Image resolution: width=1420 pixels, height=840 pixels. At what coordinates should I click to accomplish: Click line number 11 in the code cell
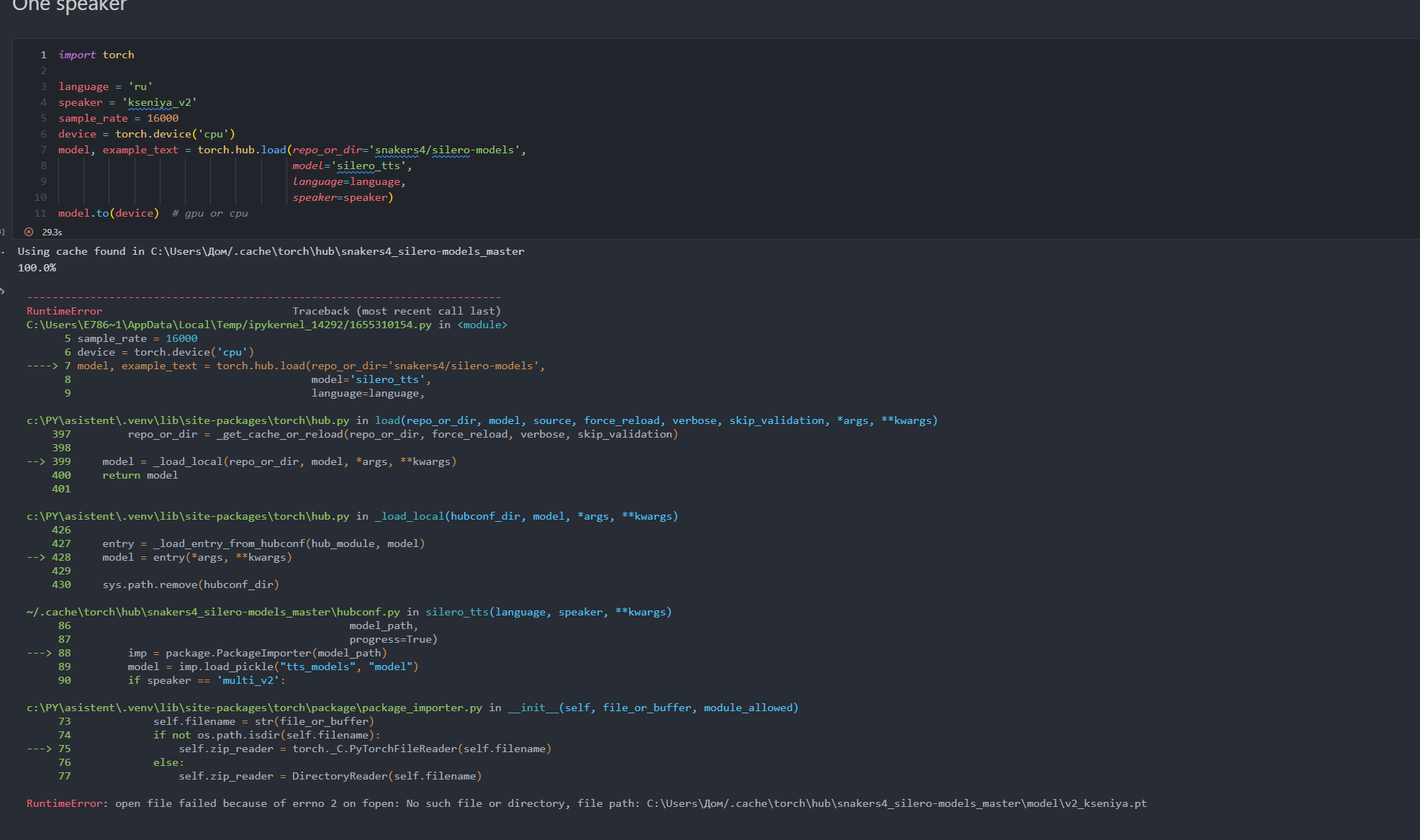40,213
